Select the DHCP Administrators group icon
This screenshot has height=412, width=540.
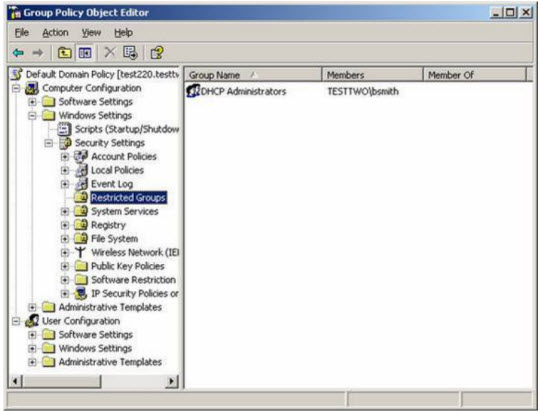click(x=193, y=91)
